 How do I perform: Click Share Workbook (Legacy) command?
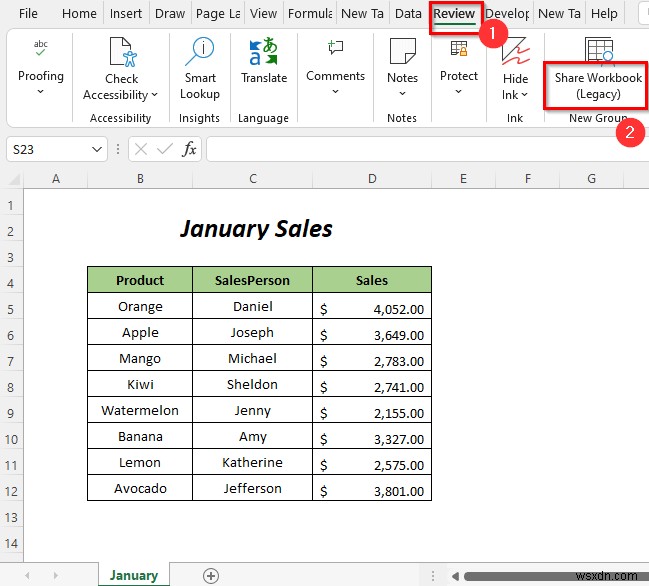tap(598, 86)
